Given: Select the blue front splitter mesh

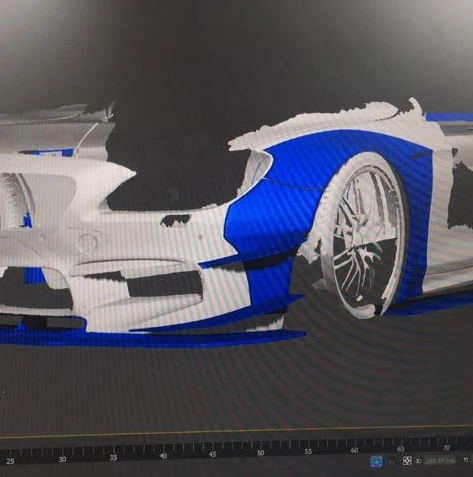Looking at the screenshot, I should (150, 337).
